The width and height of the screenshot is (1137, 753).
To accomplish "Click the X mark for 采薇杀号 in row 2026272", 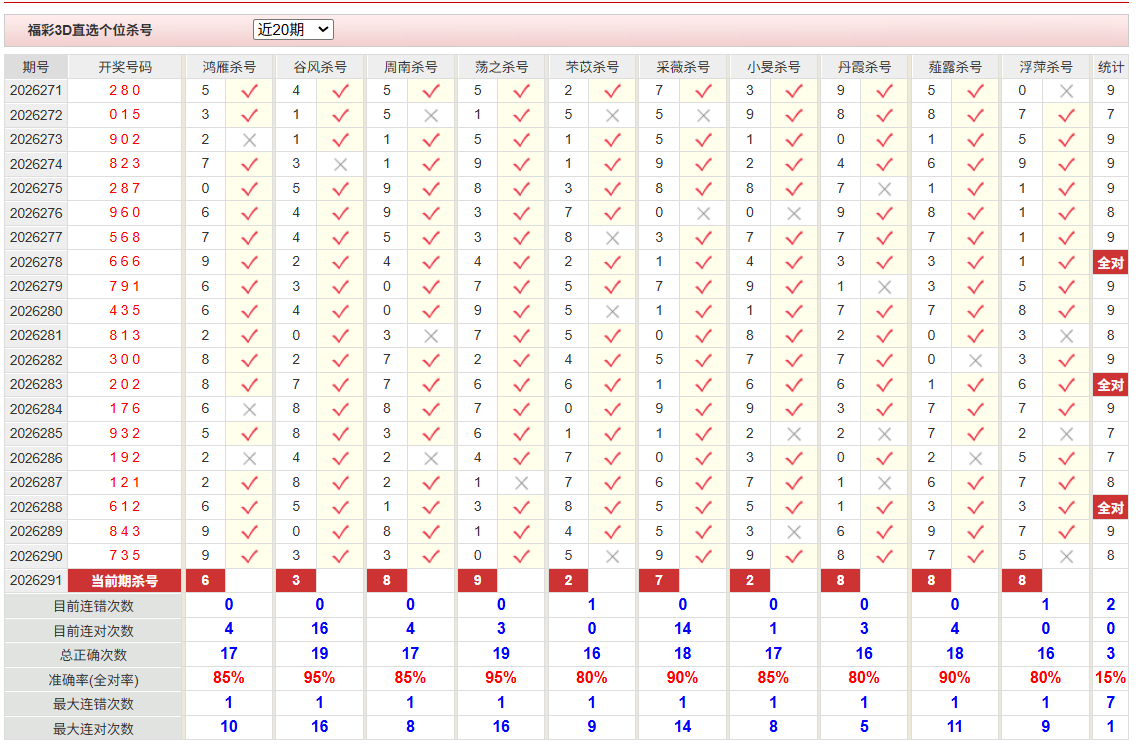I will click(x=703, y=116).
